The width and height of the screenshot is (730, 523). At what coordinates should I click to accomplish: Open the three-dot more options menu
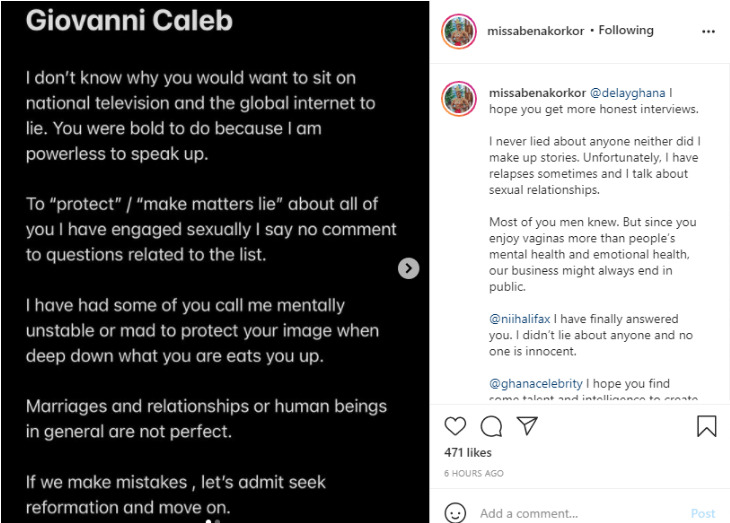(x=708, y=31)
